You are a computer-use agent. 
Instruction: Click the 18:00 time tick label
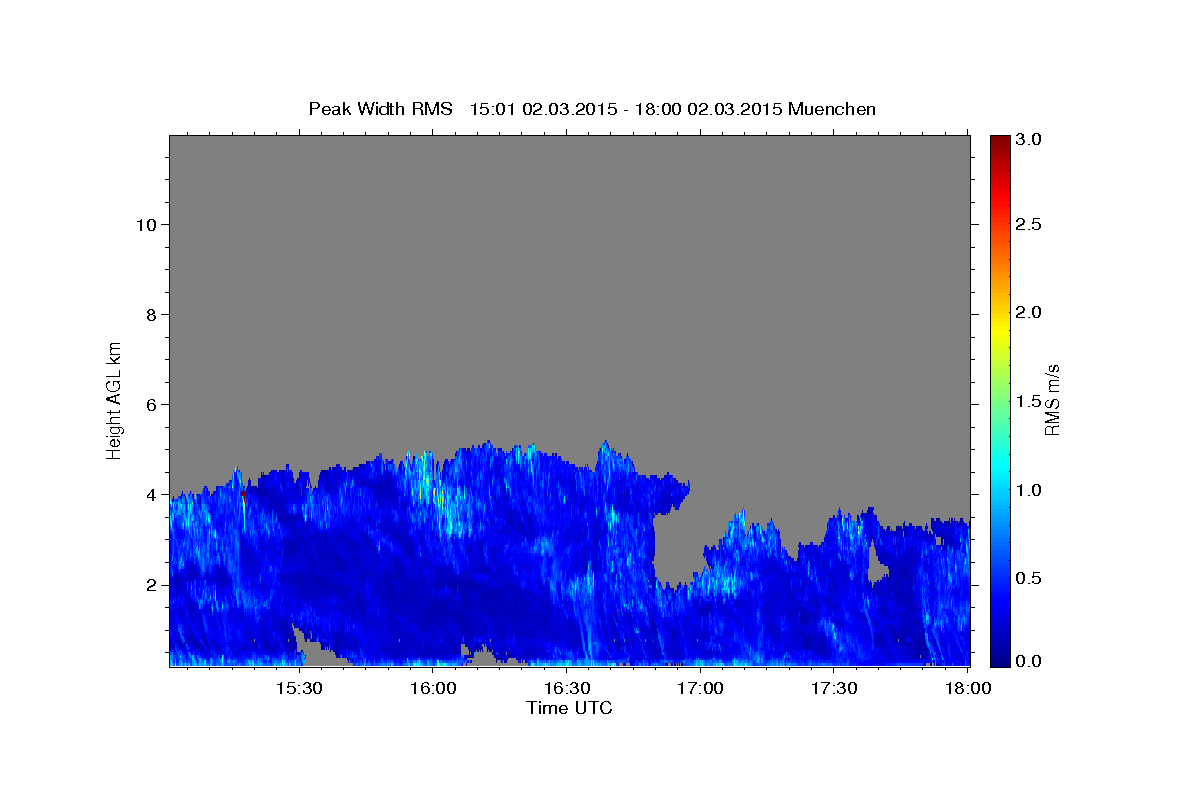click(968, 689)
